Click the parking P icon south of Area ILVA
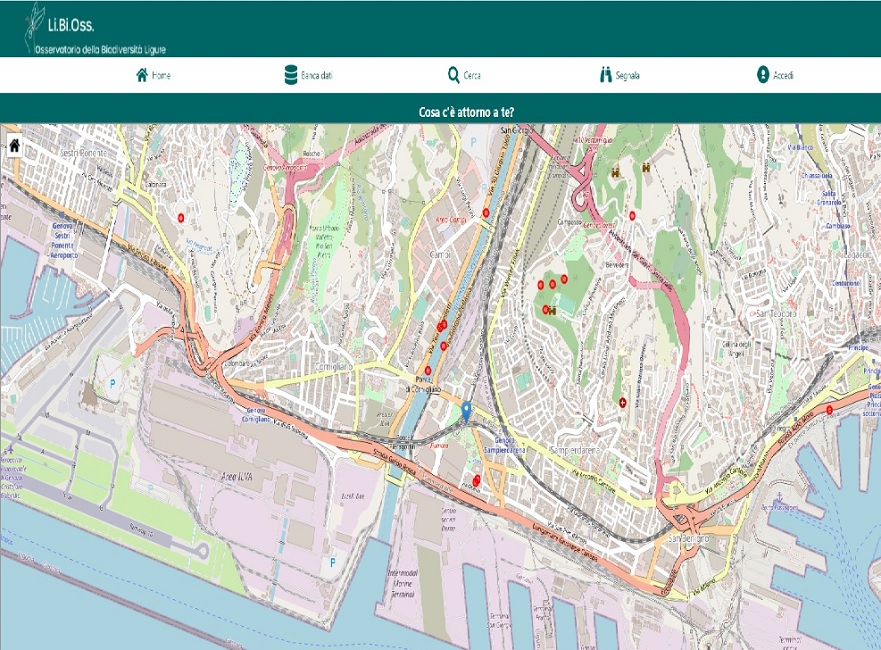The width and height of the screenshot is (881, 650). (x=333, y=562)
